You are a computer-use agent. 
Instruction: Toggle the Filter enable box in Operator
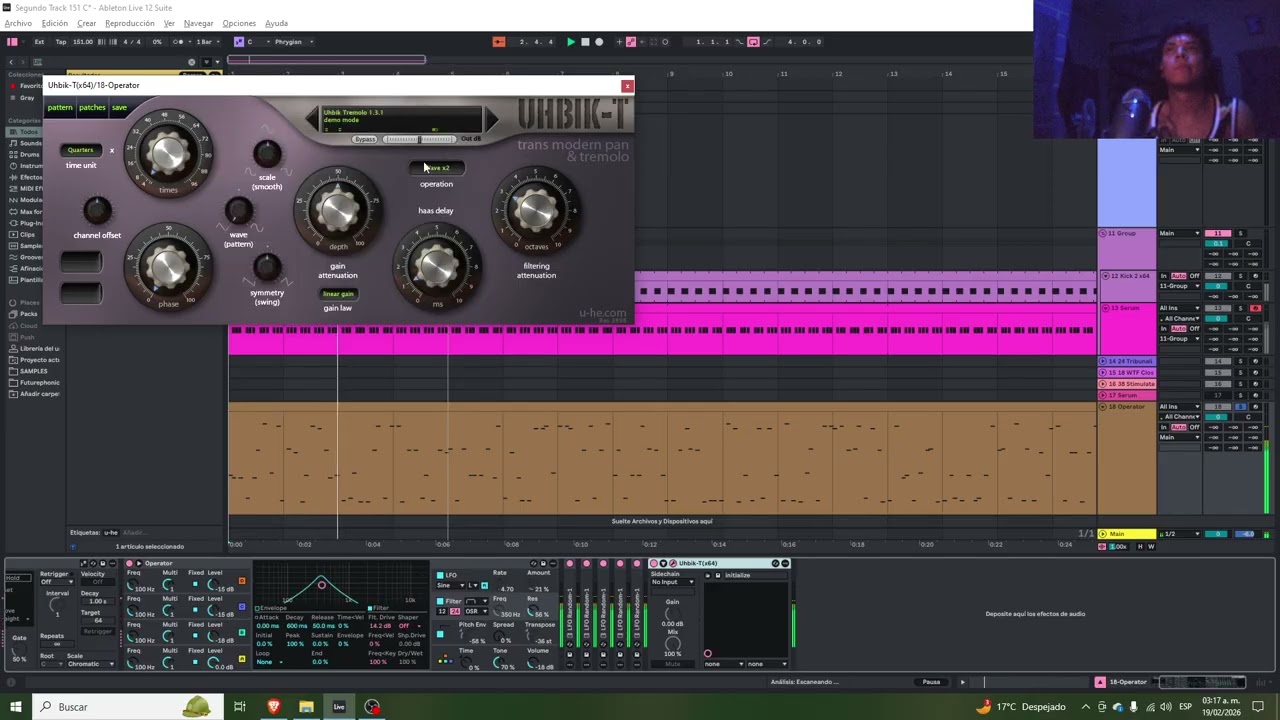(x=440, y=601)
